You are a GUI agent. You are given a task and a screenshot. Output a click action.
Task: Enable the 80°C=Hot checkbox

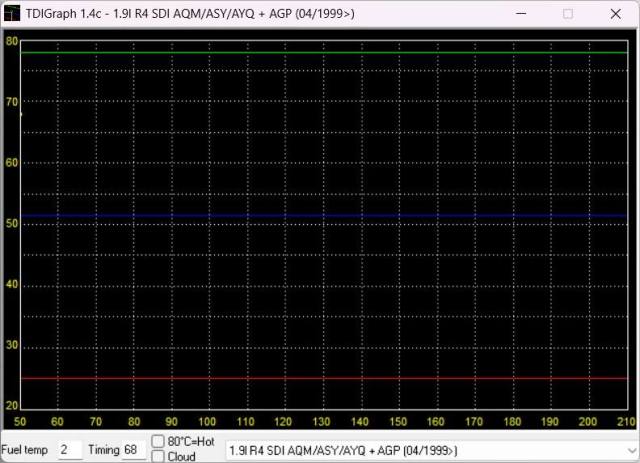[x=158, y=441]
